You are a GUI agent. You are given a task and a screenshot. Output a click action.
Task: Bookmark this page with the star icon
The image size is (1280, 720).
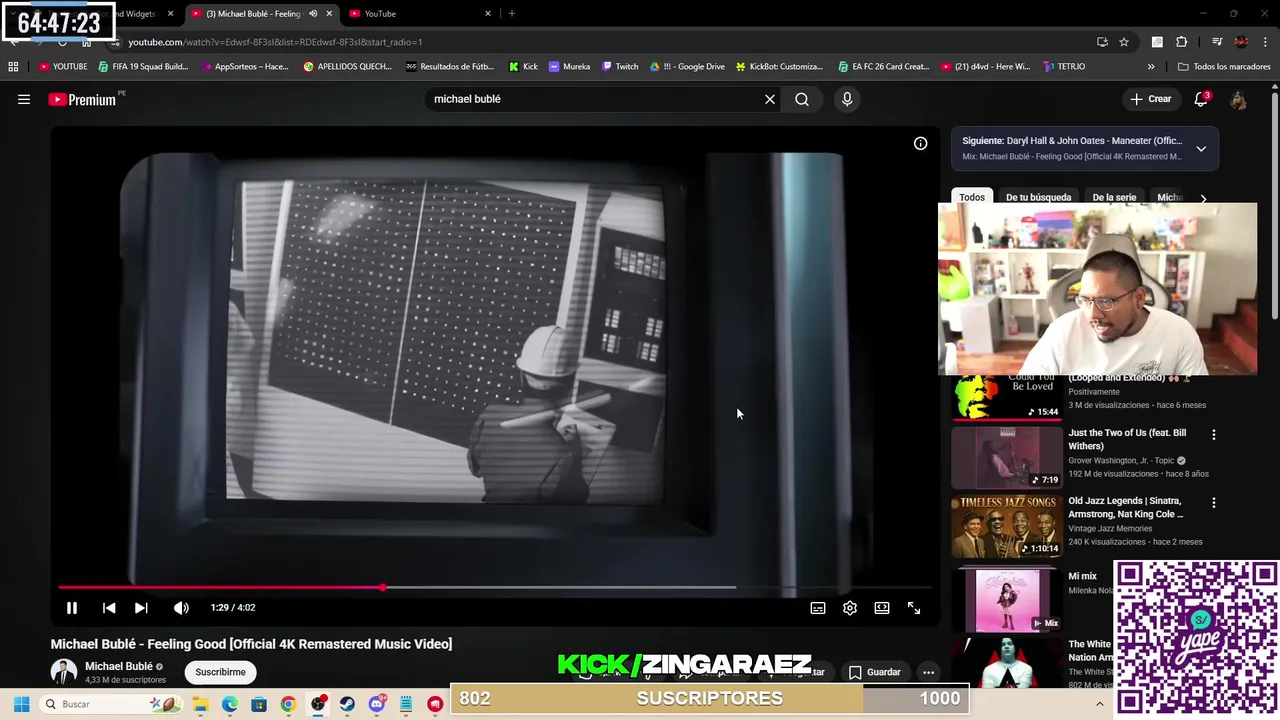click(x=1124, y=42)
